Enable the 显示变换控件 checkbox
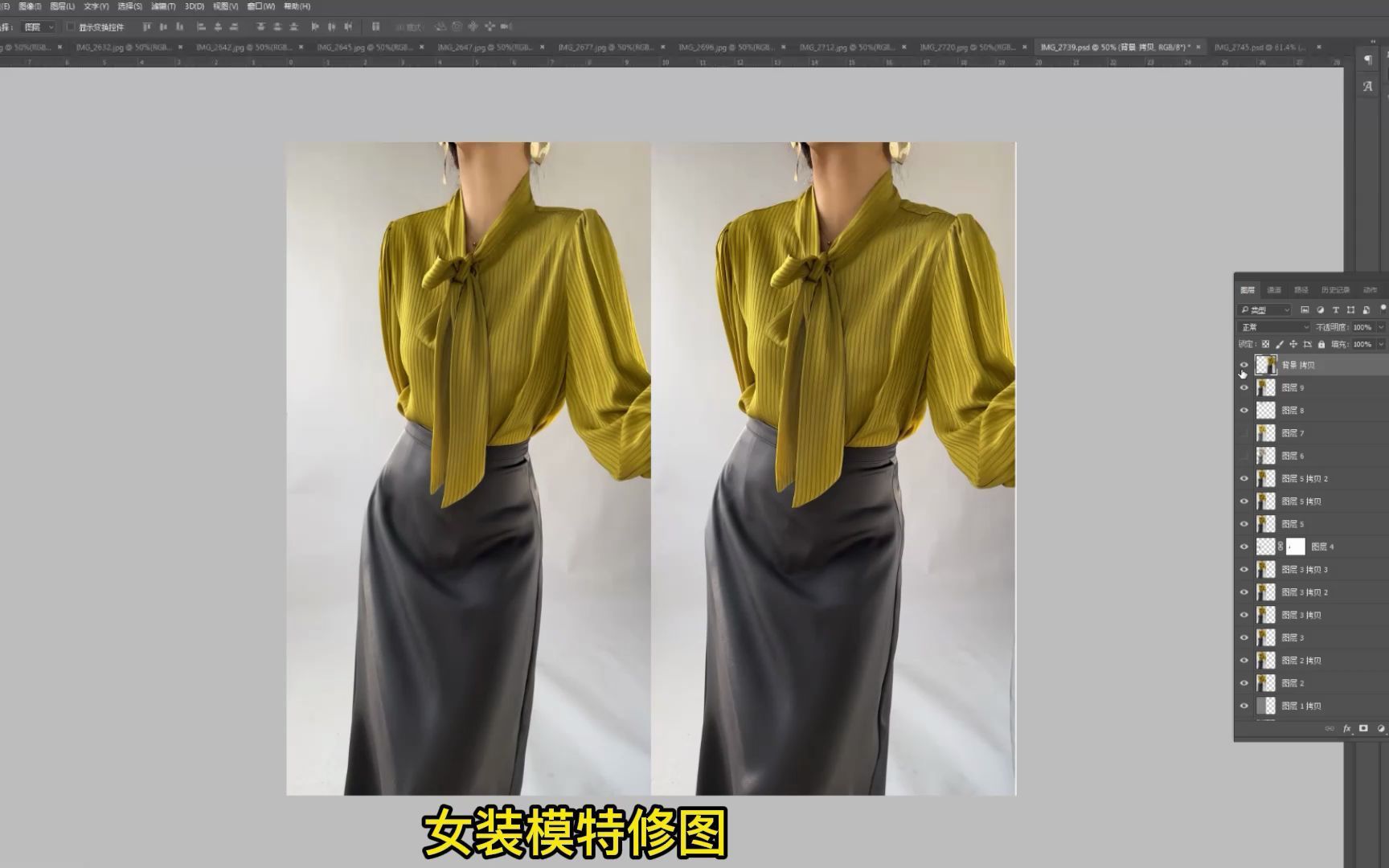Viewport: 1389px width, 868px height. [72, 26]
